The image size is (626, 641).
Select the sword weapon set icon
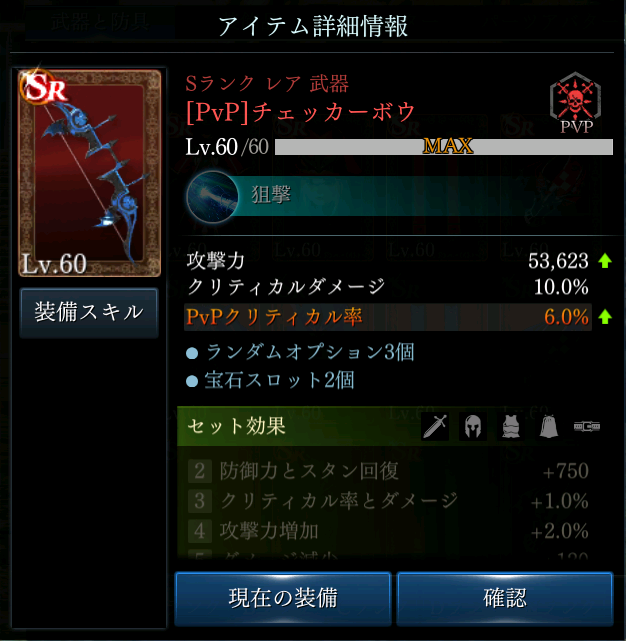pyautogui.click(x=435, y=426)
